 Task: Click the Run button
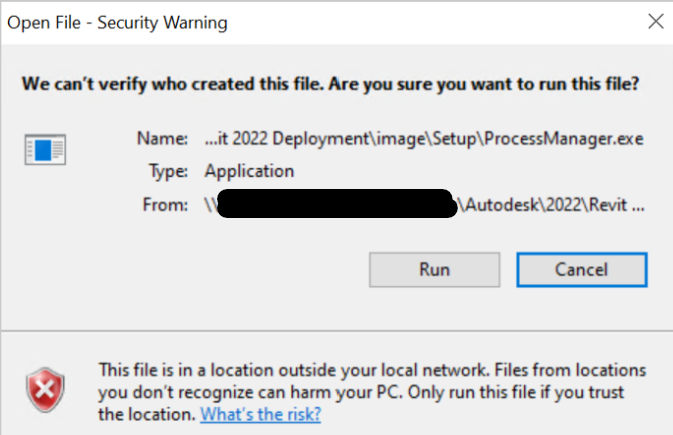click(434, 269)
